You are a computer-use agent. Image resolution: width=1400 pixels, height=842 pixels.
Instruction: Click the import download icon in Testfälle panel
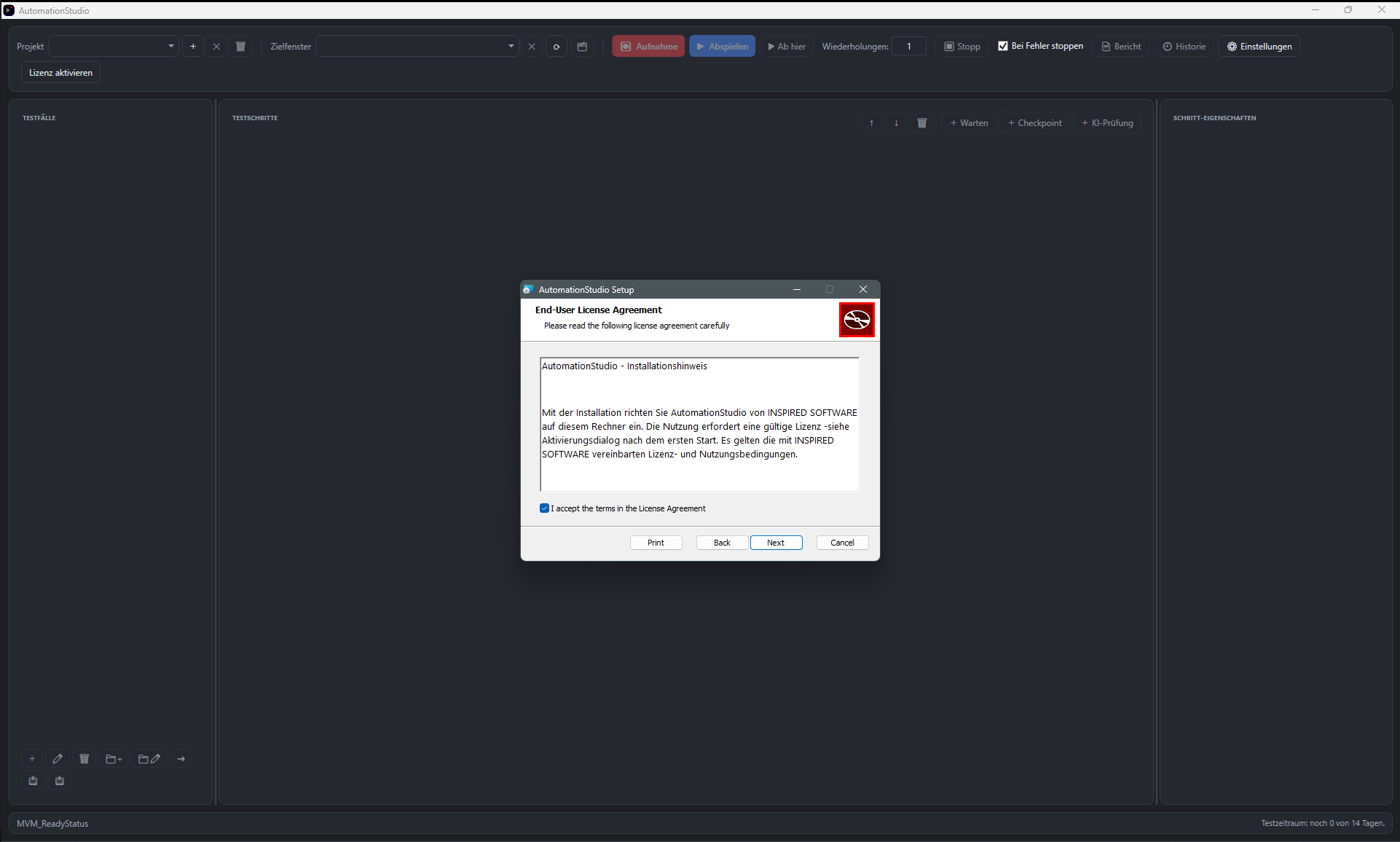tap(60, 781)
